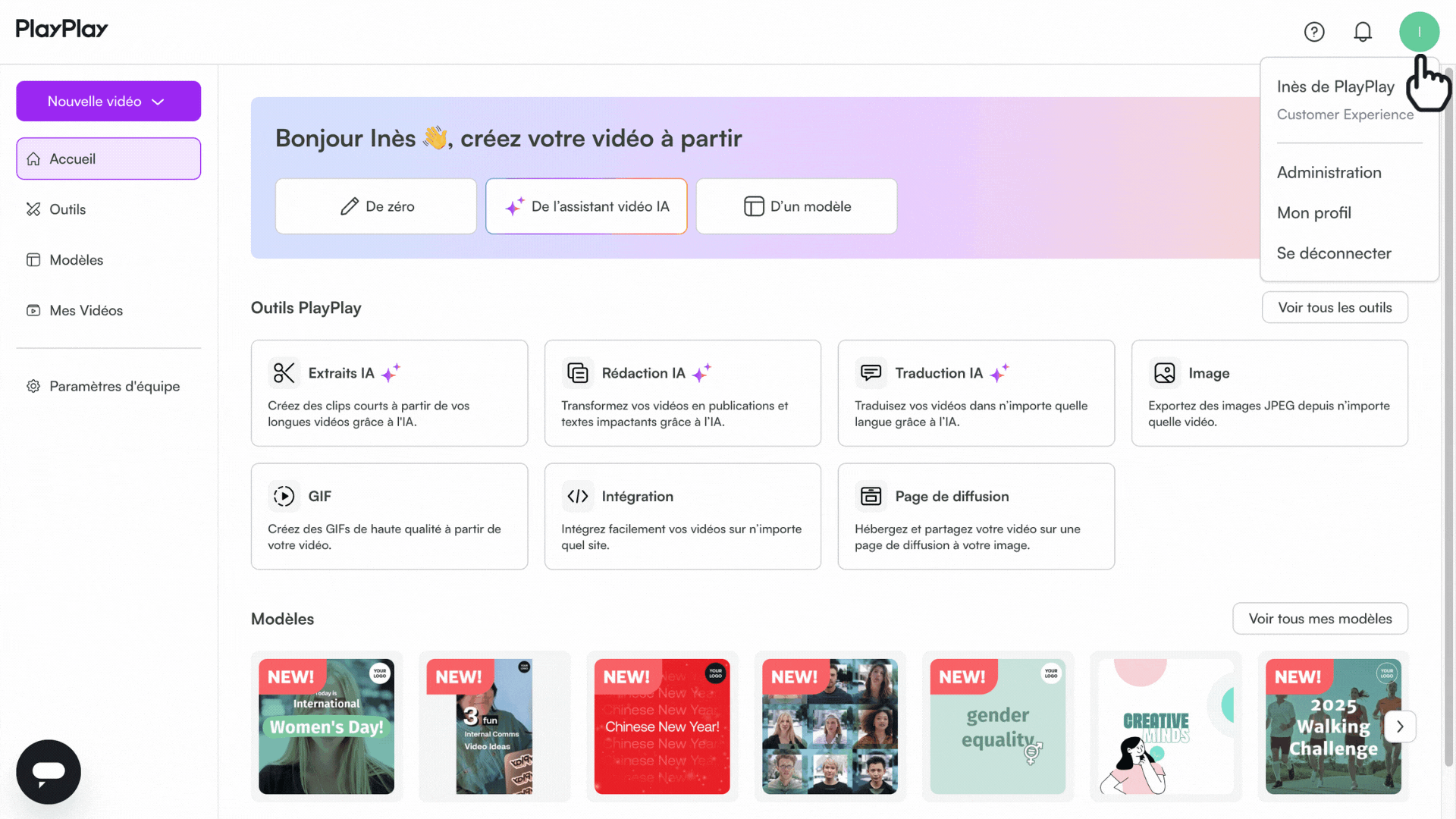Screen dimensions: 1456x819
Task: Click Voir tous mes modèles
Action: point(1320,619)
